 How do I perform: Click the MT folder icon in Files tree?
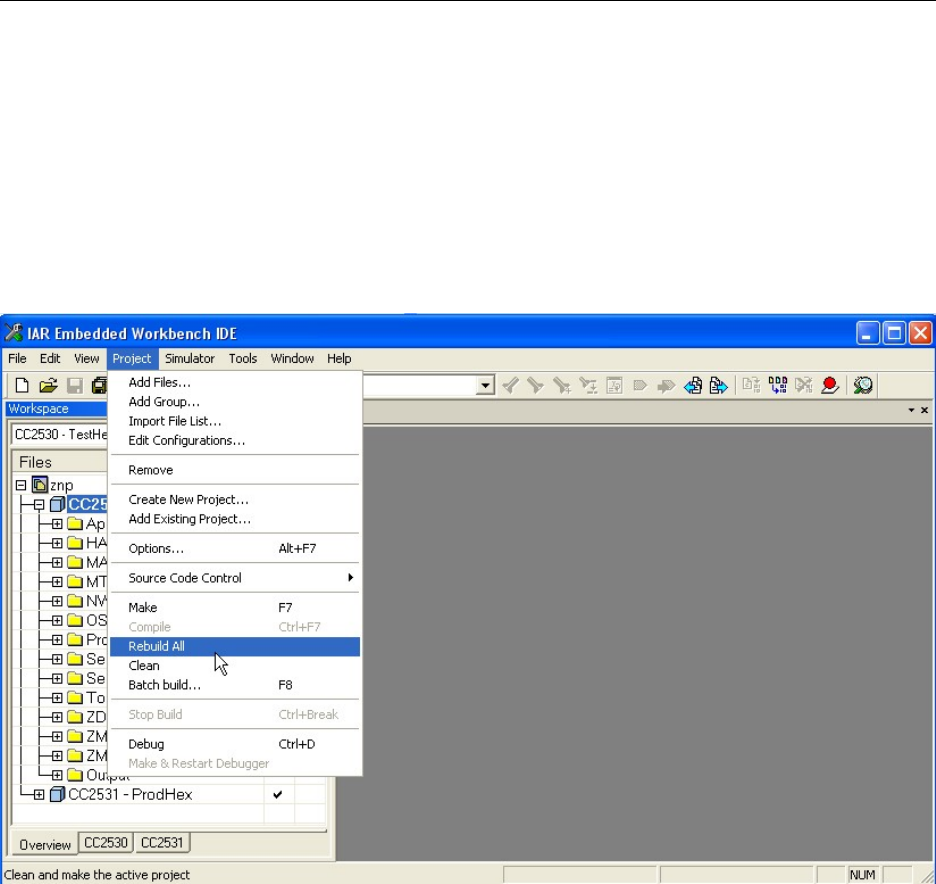(x=75, y=581)
